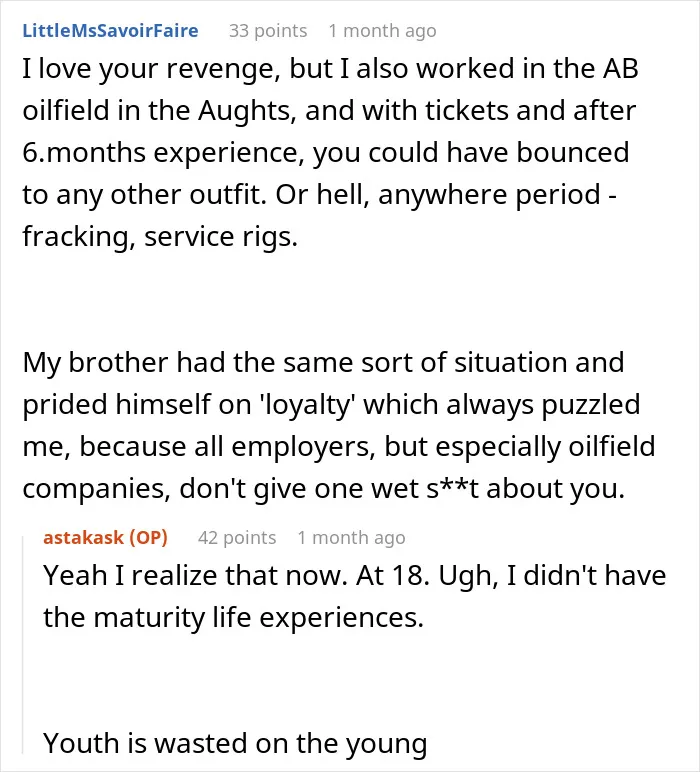Click the quoted word 'loyalty'
Screen dimensions: 700x772
click(308, 405)
